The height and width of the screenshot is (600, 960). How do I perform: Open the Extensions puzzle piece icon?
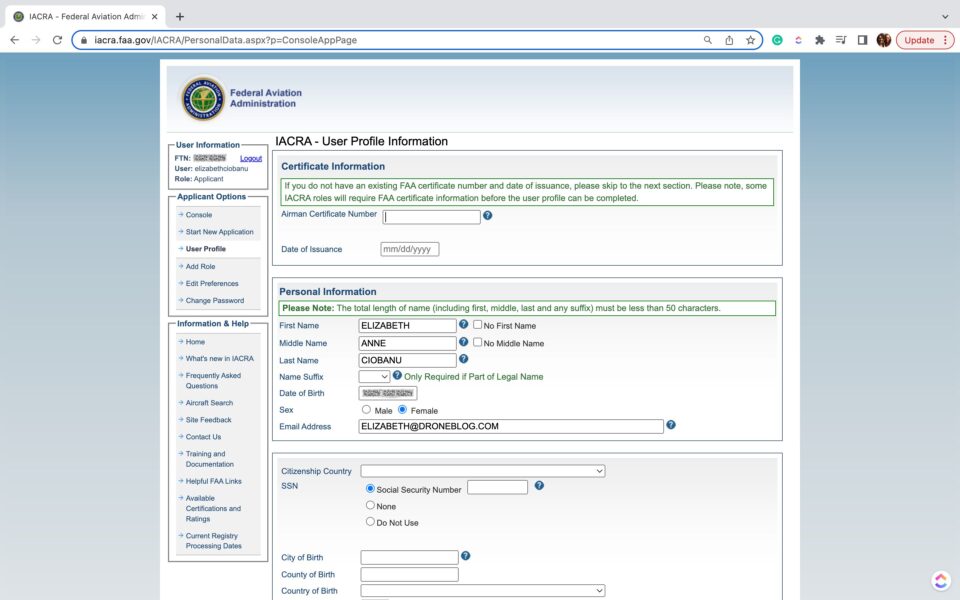coord(819,40)
